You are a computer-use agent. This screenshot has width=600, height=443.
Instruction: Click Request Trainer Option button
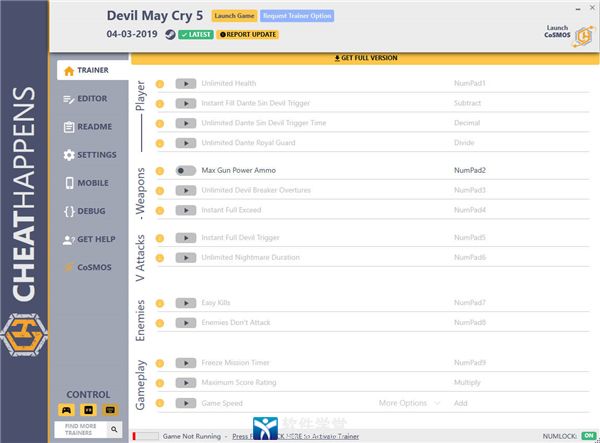297,16
